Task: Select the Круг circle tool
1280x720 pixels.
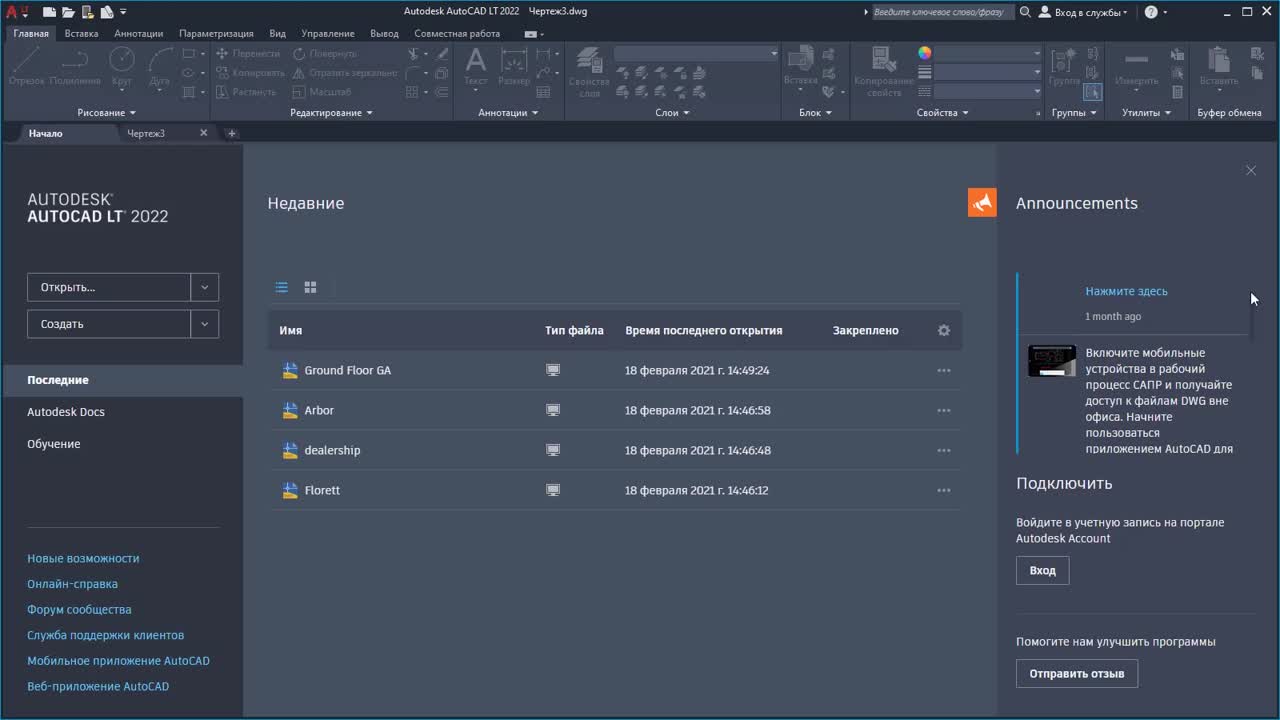Action: [122, 69]
